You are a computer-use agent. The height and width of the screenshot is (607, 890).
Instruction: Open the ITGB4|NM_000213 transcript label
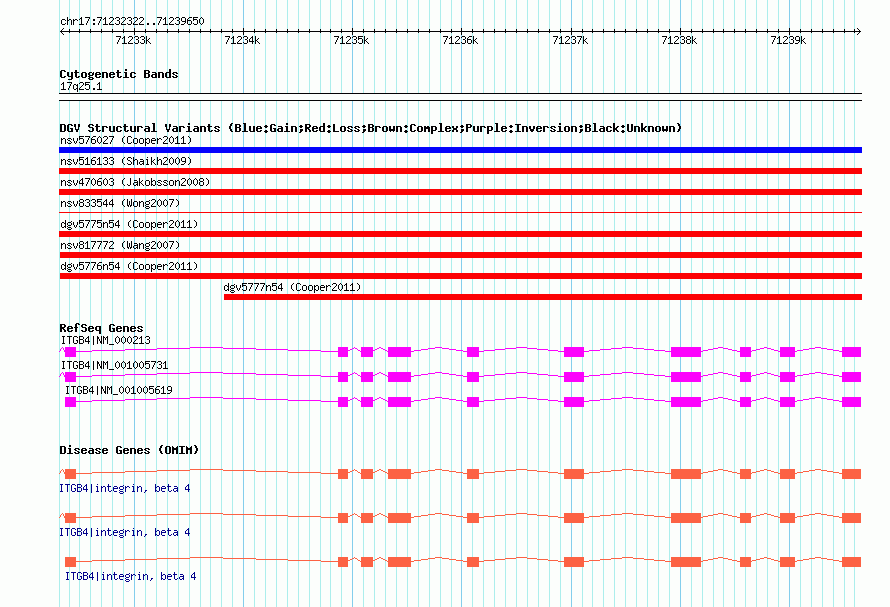[x=106, y=340]
